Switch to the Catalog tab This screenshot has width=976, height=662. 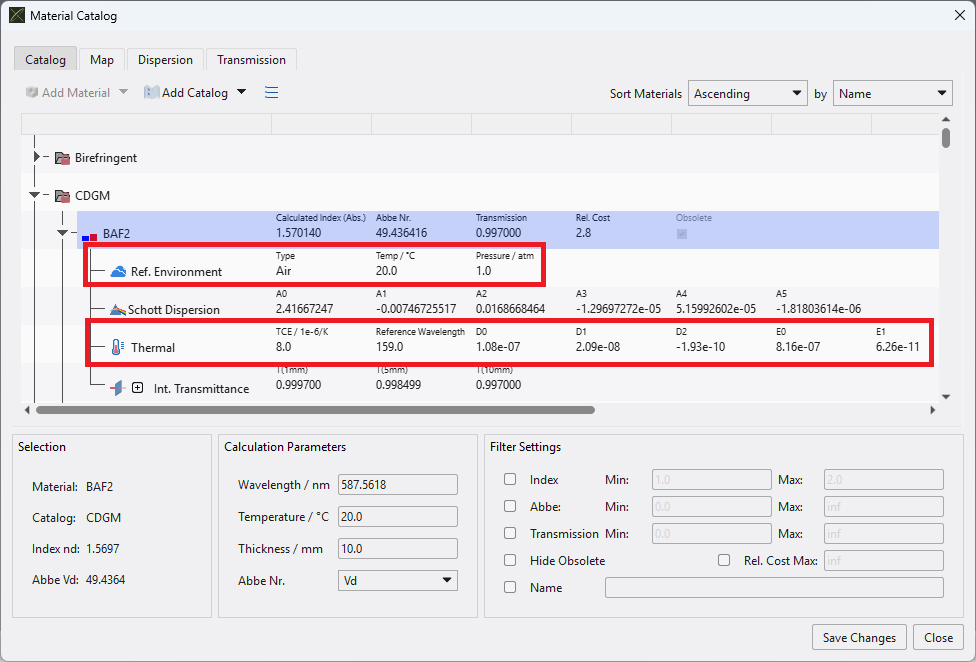[45, 60]
